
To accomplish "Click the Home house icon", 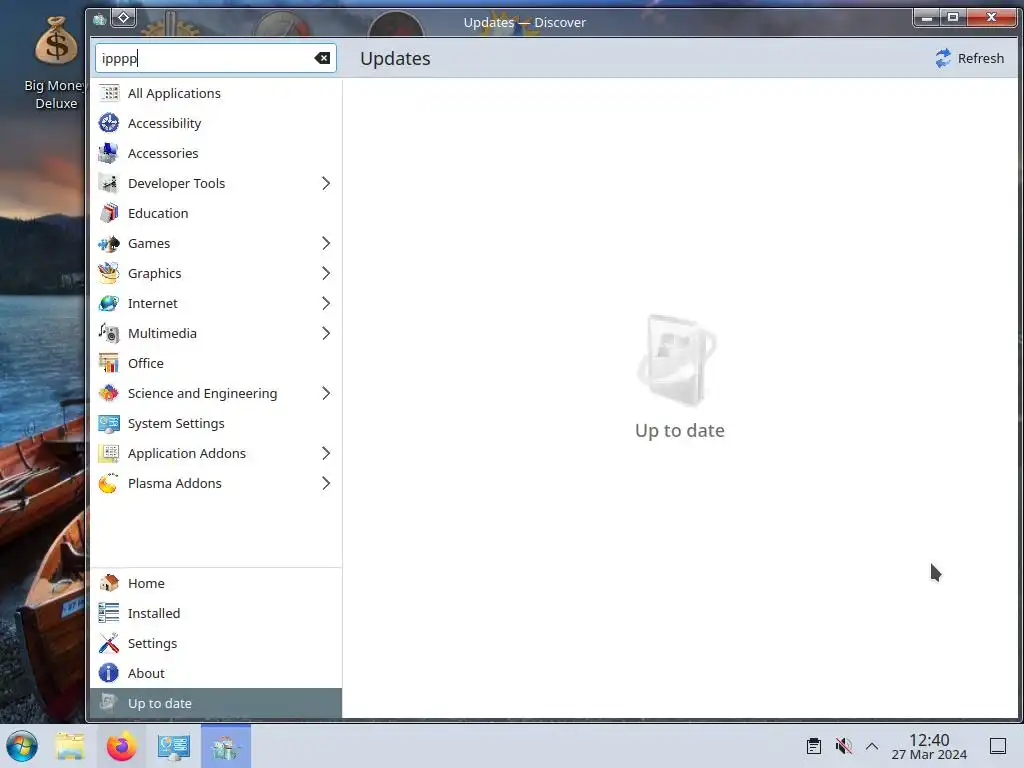I will coord(109,583).
